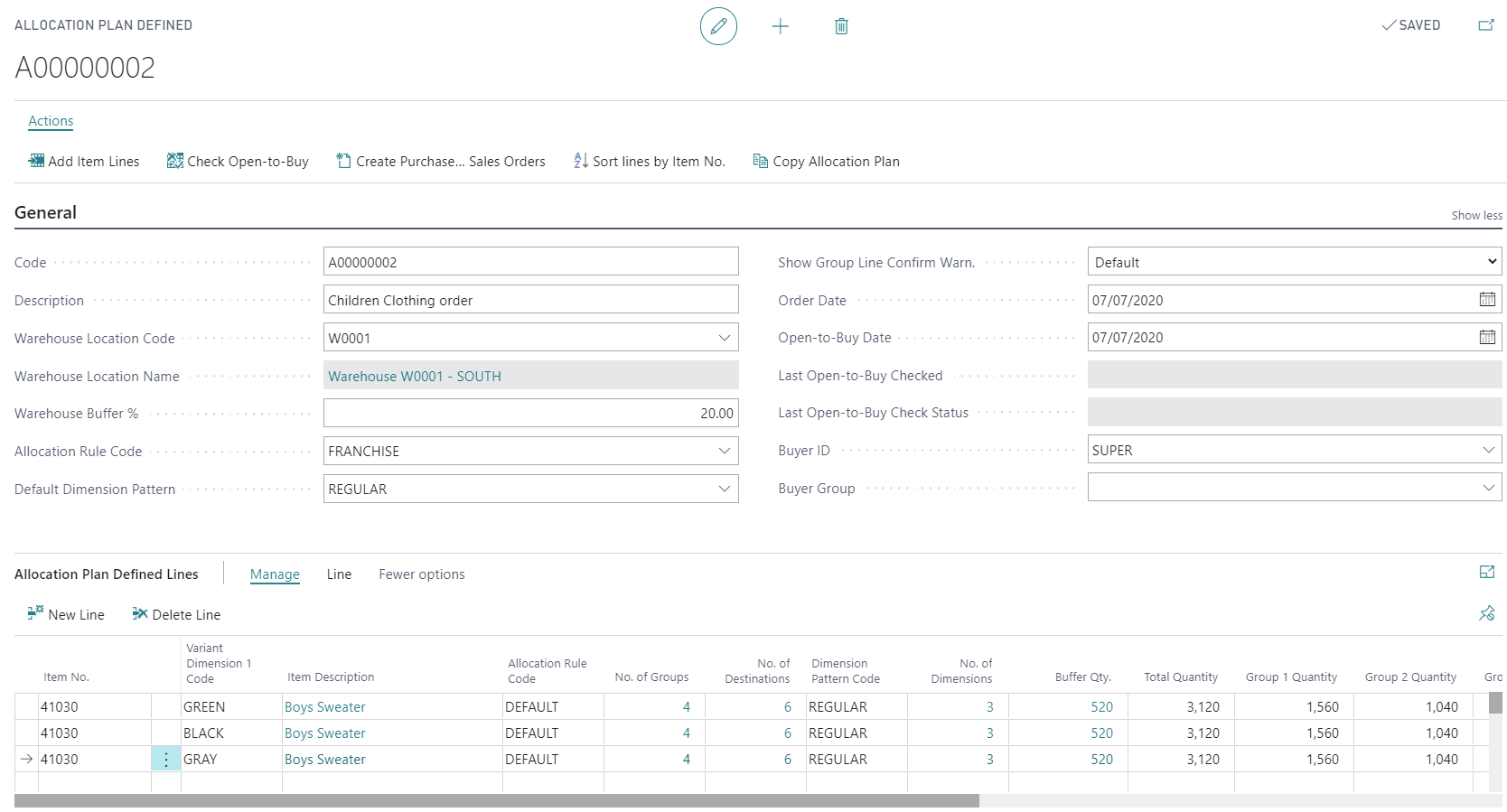This screenshot has width=1507, height=812.
Task: Open the Order Date calendar picker
Action: coord(1487,300)
